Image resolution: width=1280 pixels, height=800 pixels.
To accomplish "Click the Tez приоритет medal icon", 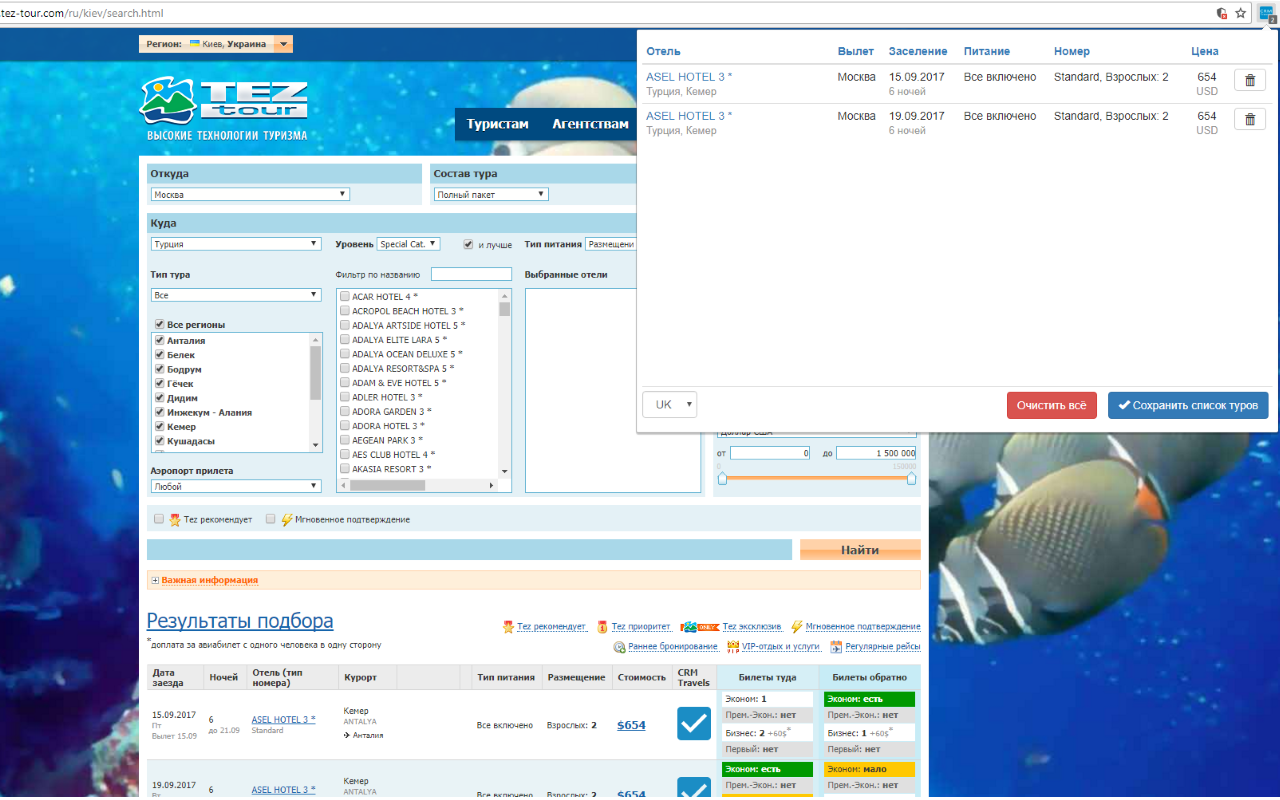I will pyautogui.click(x=602, y=627).
